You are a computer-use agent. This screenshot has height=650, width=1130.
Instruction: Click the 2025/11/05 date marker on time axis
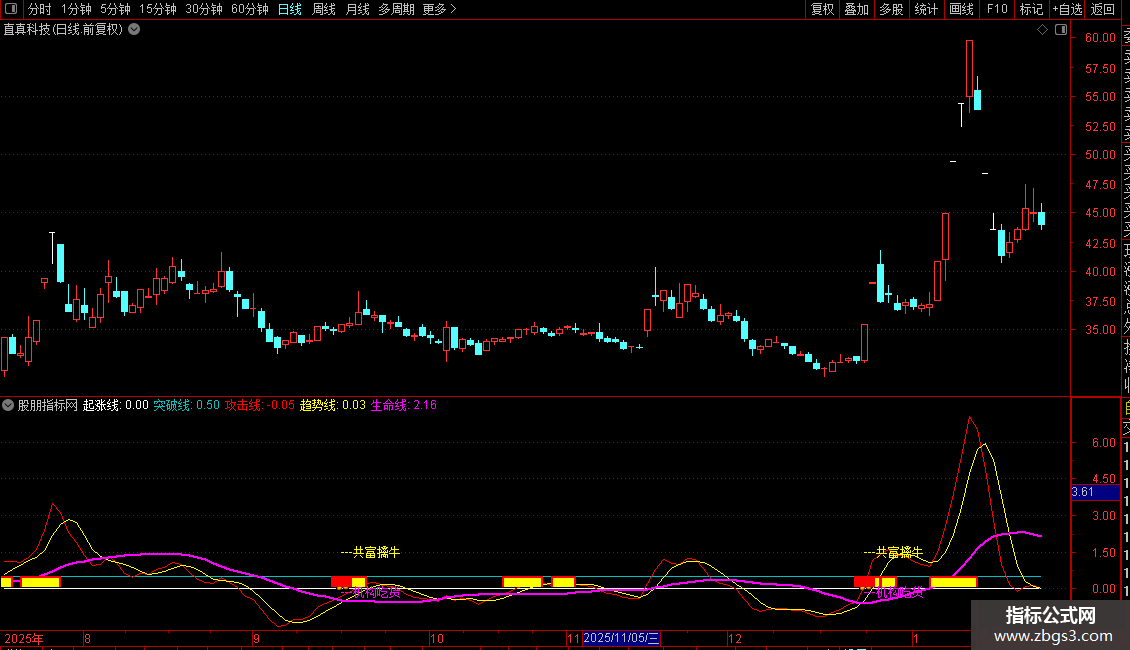pos(621,638)
